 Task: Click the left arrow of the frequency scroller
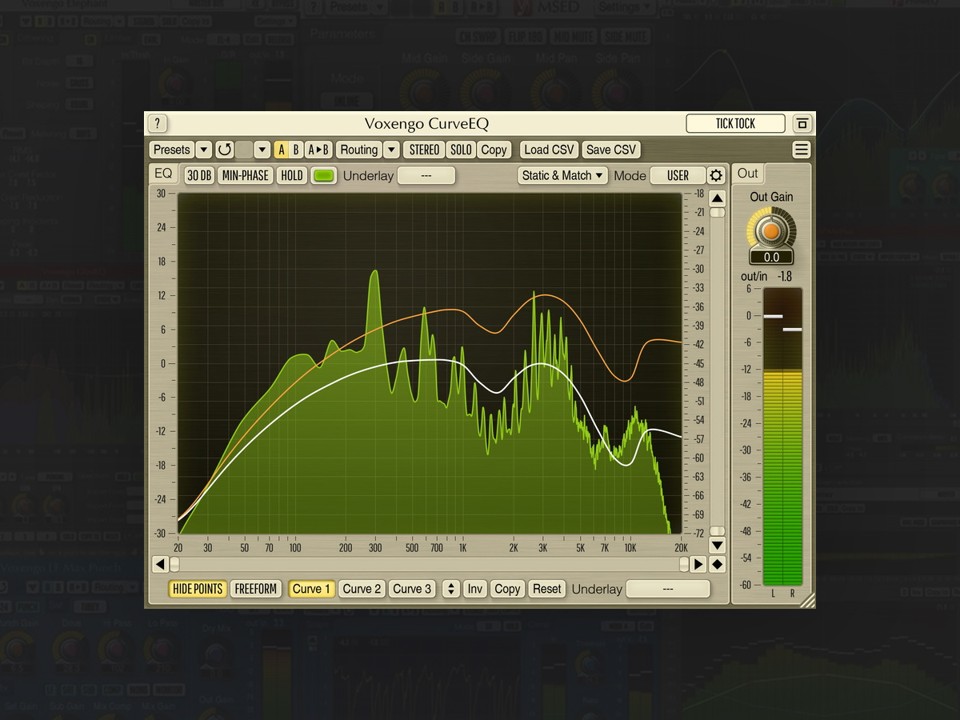pos(160,564)
